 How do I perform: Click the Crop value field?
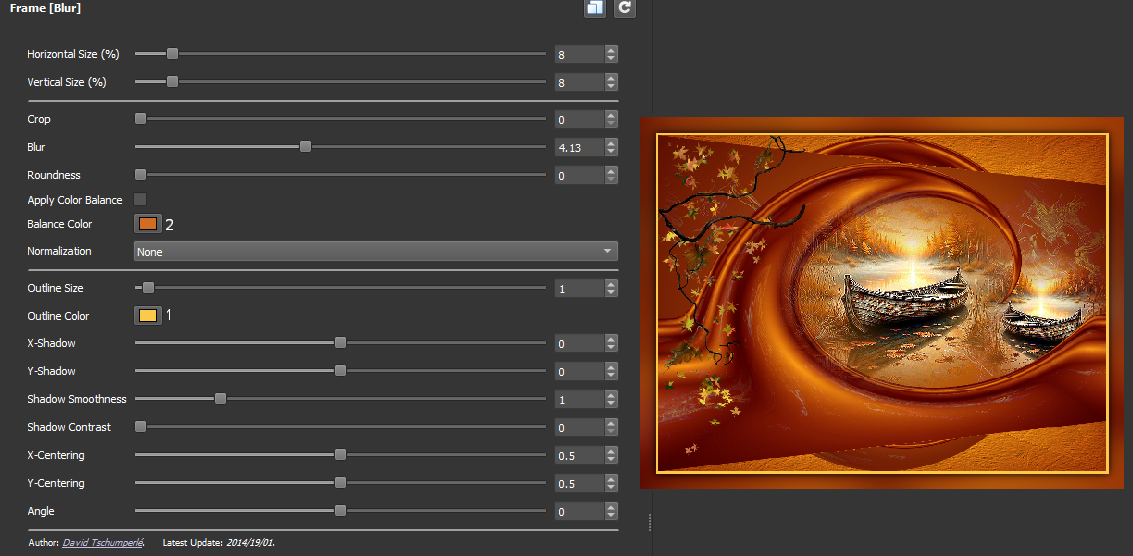pos(580,119)
